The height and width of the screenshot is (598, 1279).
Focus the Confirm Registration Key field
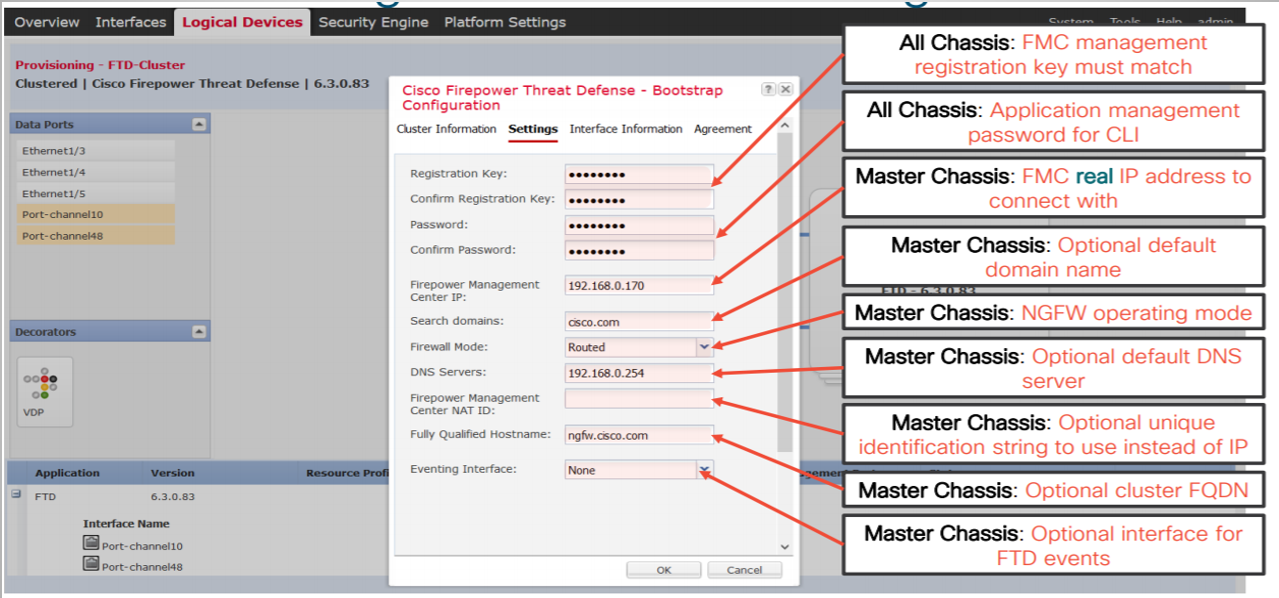click(639, 199)
